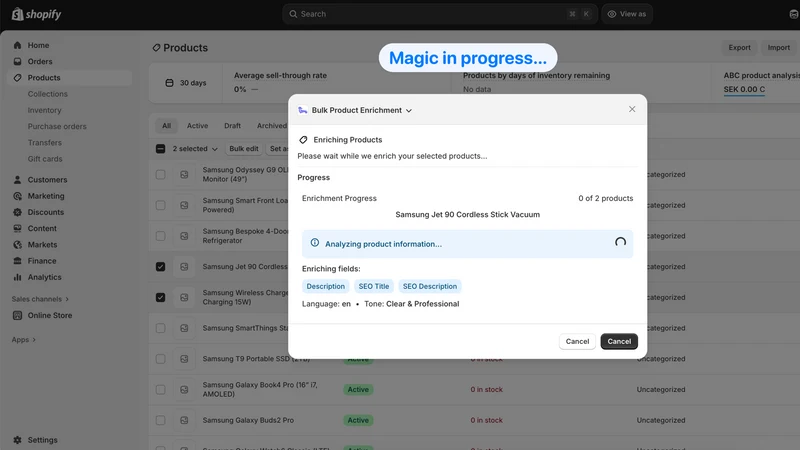This screenshot has width=800, height=450.
Task: Click the SEO Description field tag
Action: tap(430, 286)
